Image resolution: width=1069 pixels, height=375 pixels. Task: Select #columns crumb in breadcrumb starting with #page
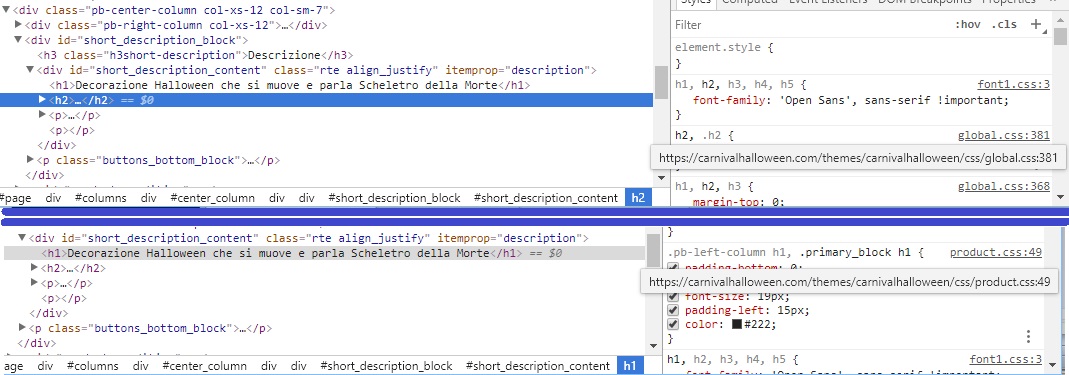101,198
